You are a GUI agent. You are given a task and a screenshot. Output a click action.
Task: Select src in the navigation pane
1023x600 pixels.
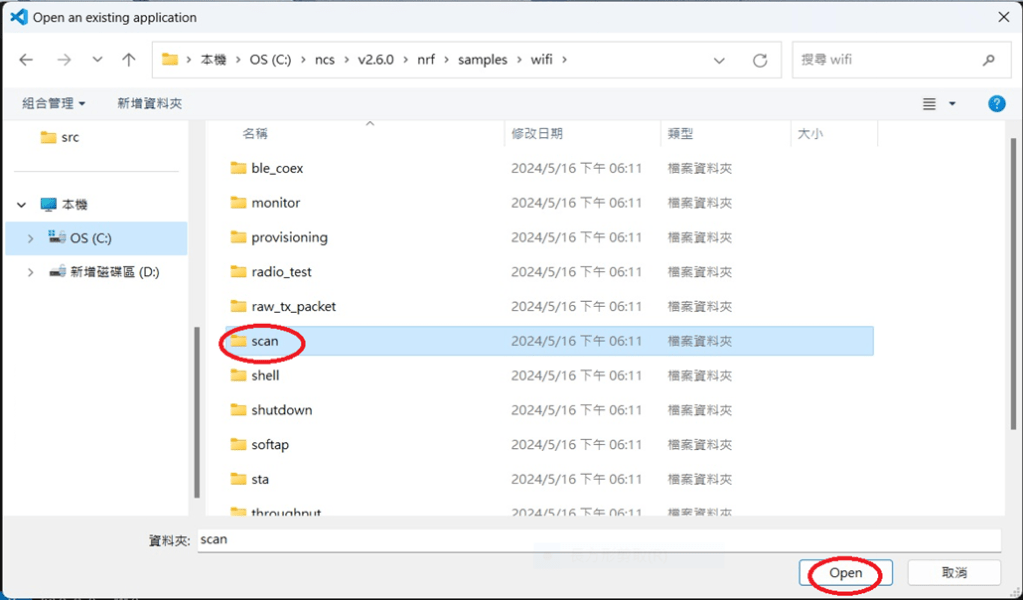coord(60,137)
